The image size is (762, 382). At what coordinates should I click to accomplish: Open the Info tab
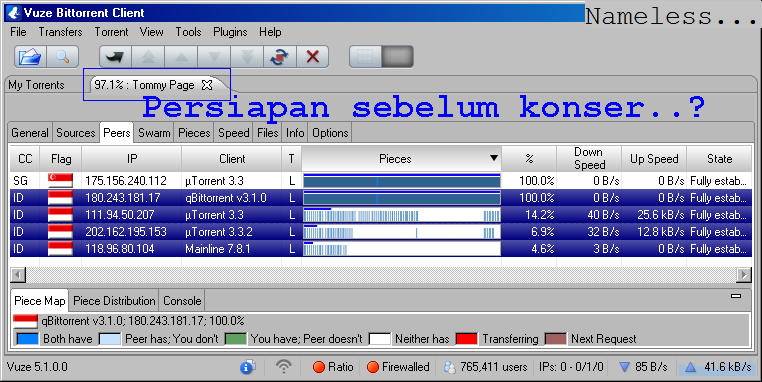(x=295, y=133)
